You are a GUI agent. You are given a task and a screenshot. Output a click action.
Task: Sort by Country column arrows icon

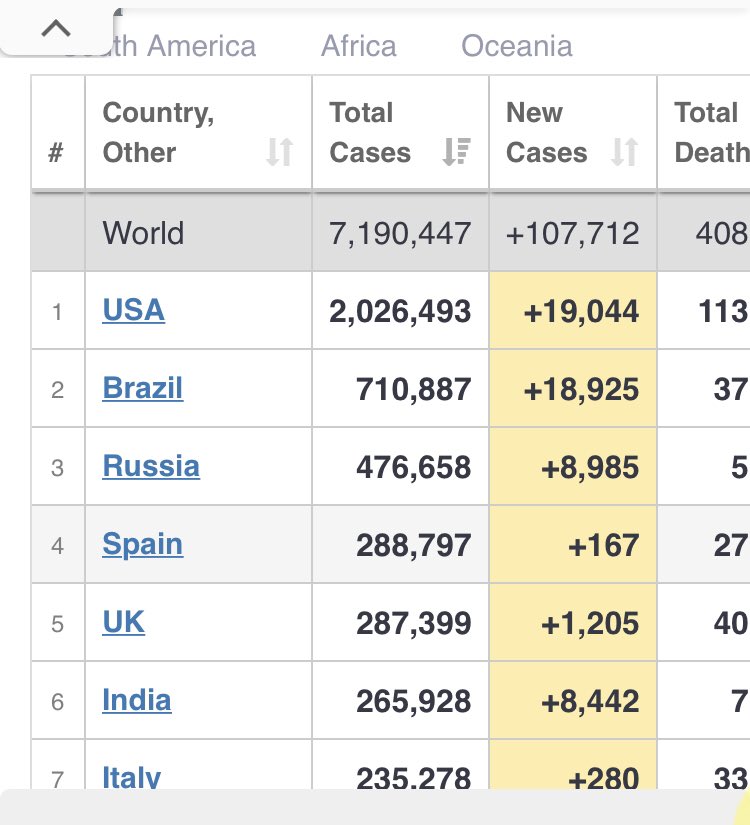point(279,152)
